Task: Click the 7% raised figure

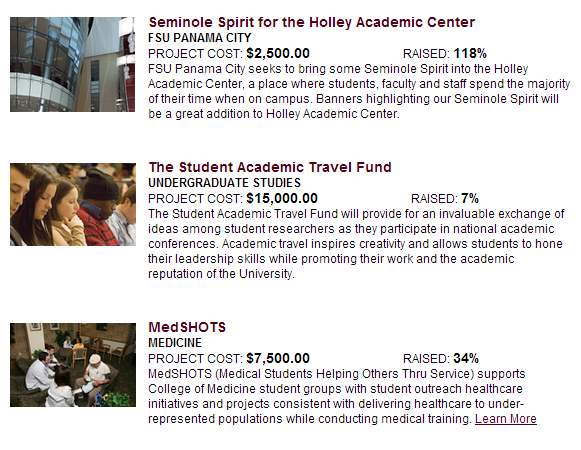Action: pos(470,198)
